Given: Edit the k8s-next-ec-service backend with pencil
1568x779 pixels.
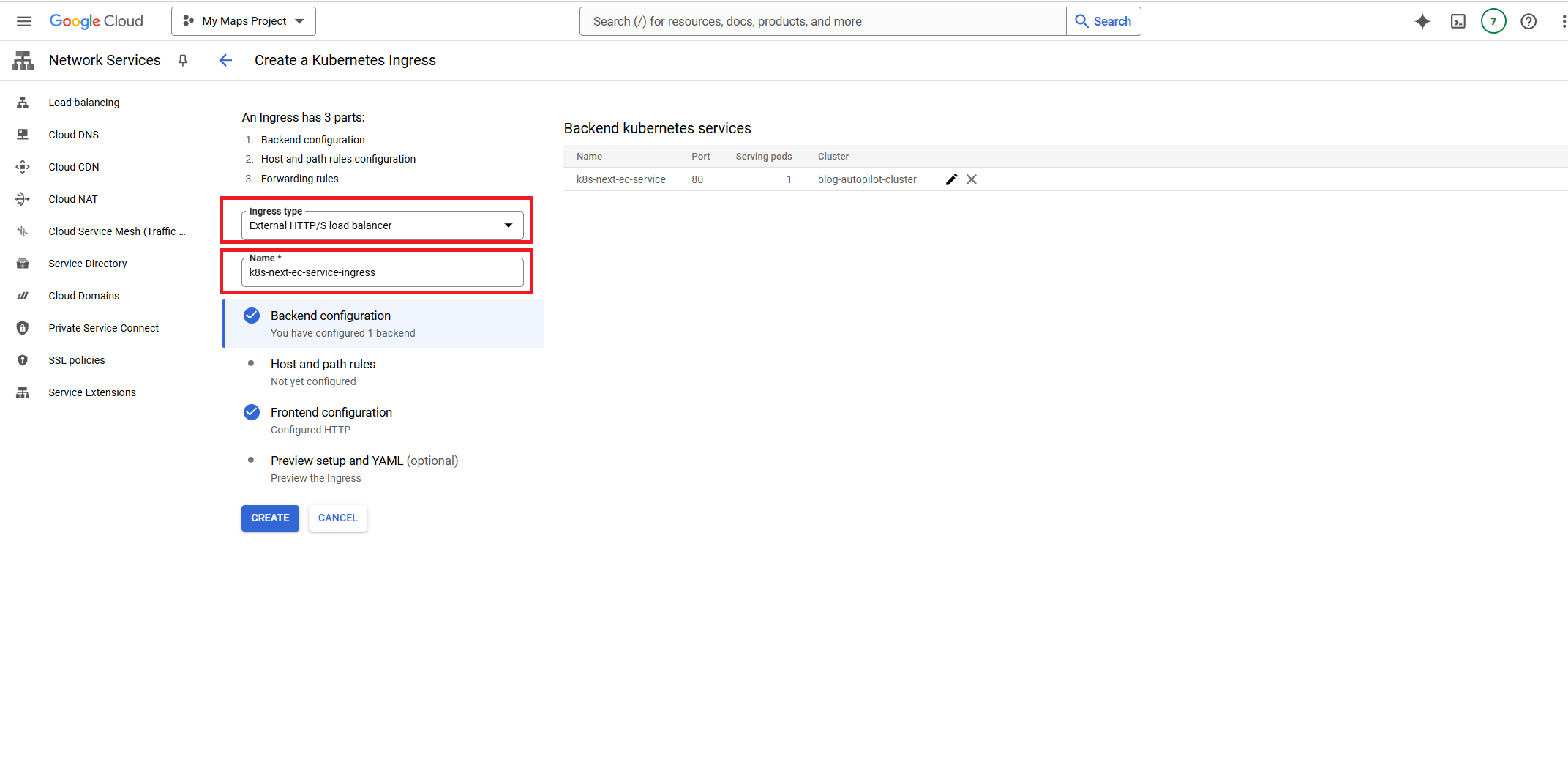Looking at the screenshot, I should 951,179.
